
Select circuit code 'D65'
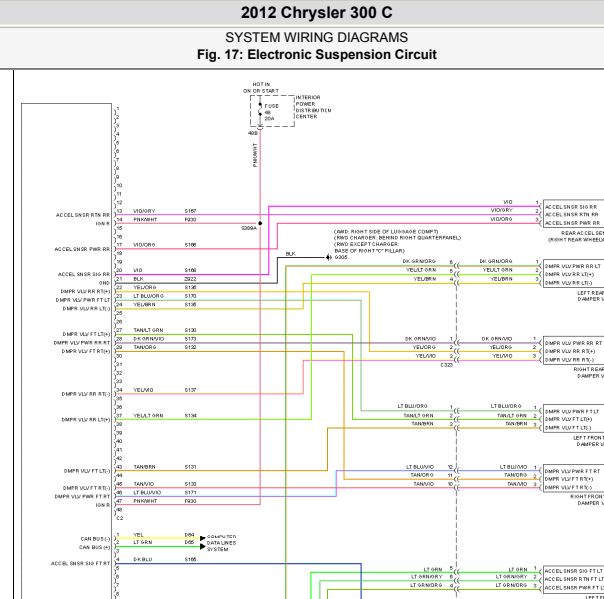click(189, 542)
